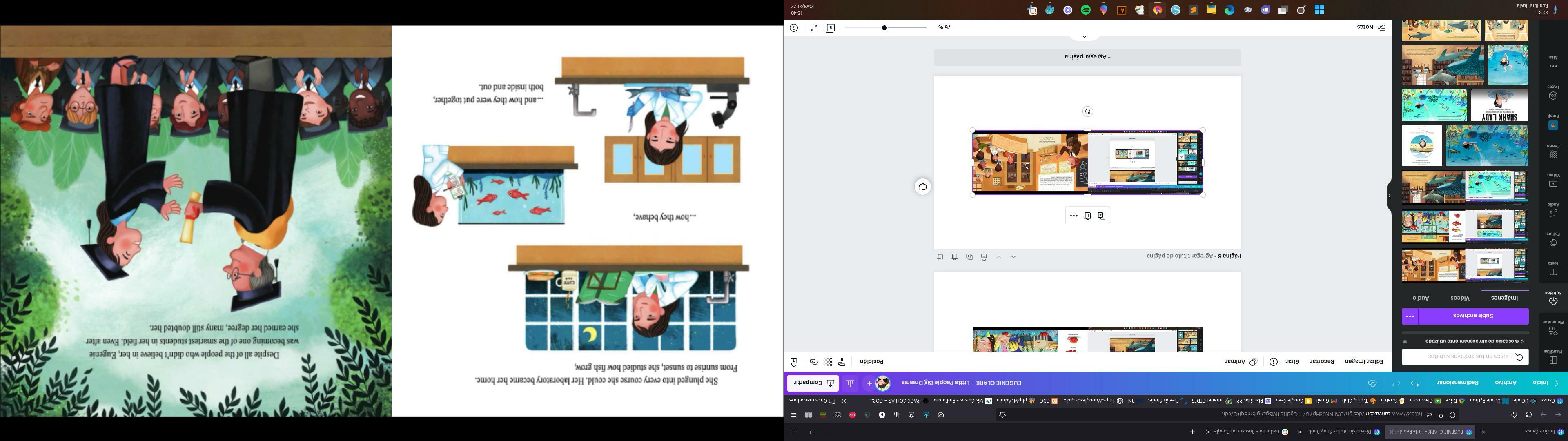Click the zoom slider handle
The width and height of the screenshot is (1568, 441).
click(x=884, y=28)
